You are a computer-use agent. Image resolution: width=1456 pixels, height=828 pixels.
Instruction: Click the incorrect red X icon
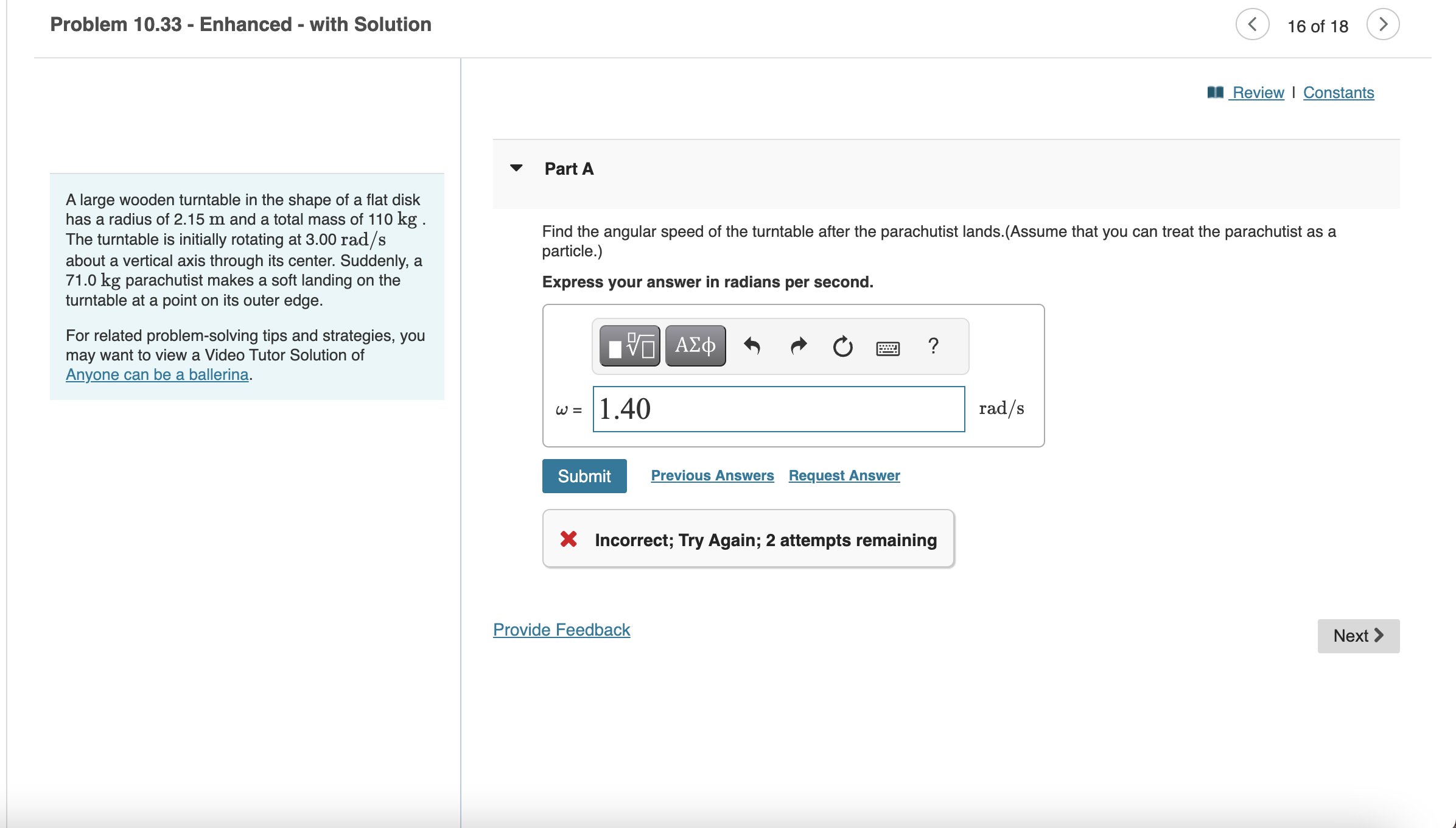tap(569, 539)
